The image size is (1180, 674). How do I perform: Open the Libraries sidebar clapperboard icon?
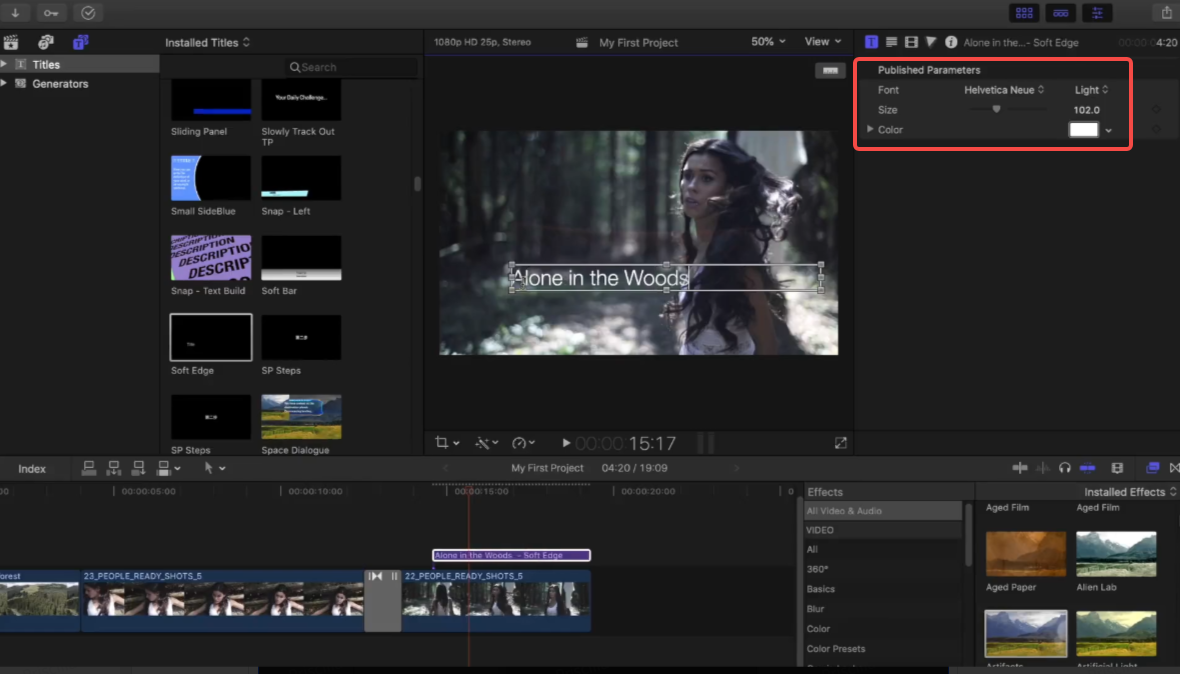12,42
